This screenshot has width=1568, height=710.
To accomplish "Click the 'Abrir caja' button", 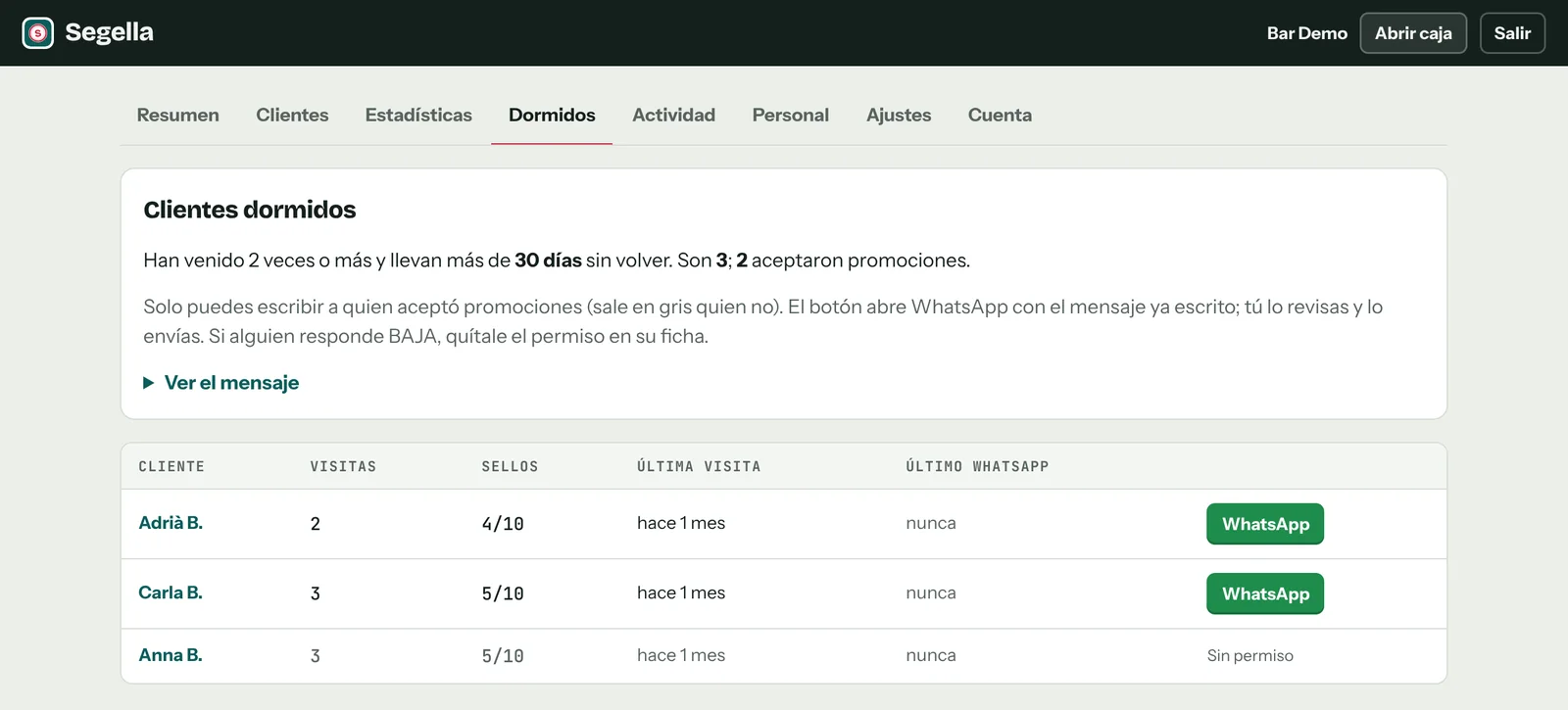I will click(x=1413, y=33).
